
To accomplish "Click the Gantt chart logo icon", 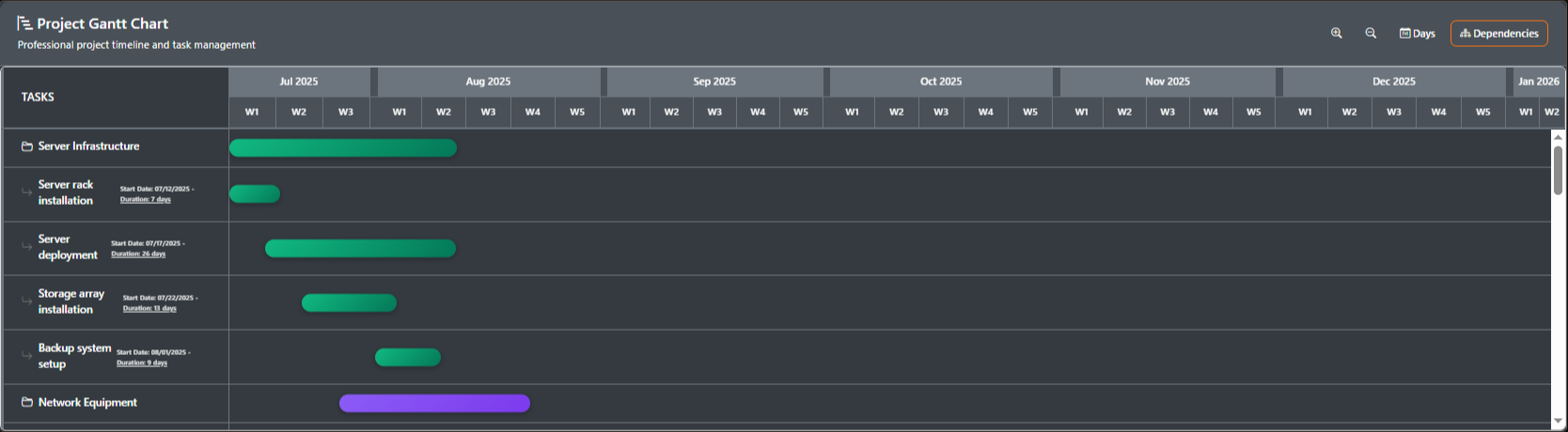I will [24, 23].
